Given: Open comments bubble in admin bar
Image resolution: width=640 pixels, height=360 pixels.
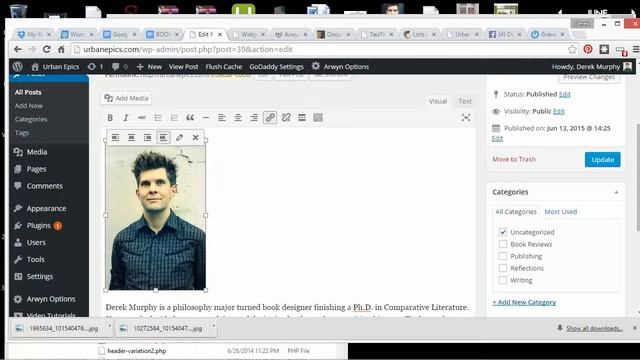Looking at the screenshot, I should point(120,67).
